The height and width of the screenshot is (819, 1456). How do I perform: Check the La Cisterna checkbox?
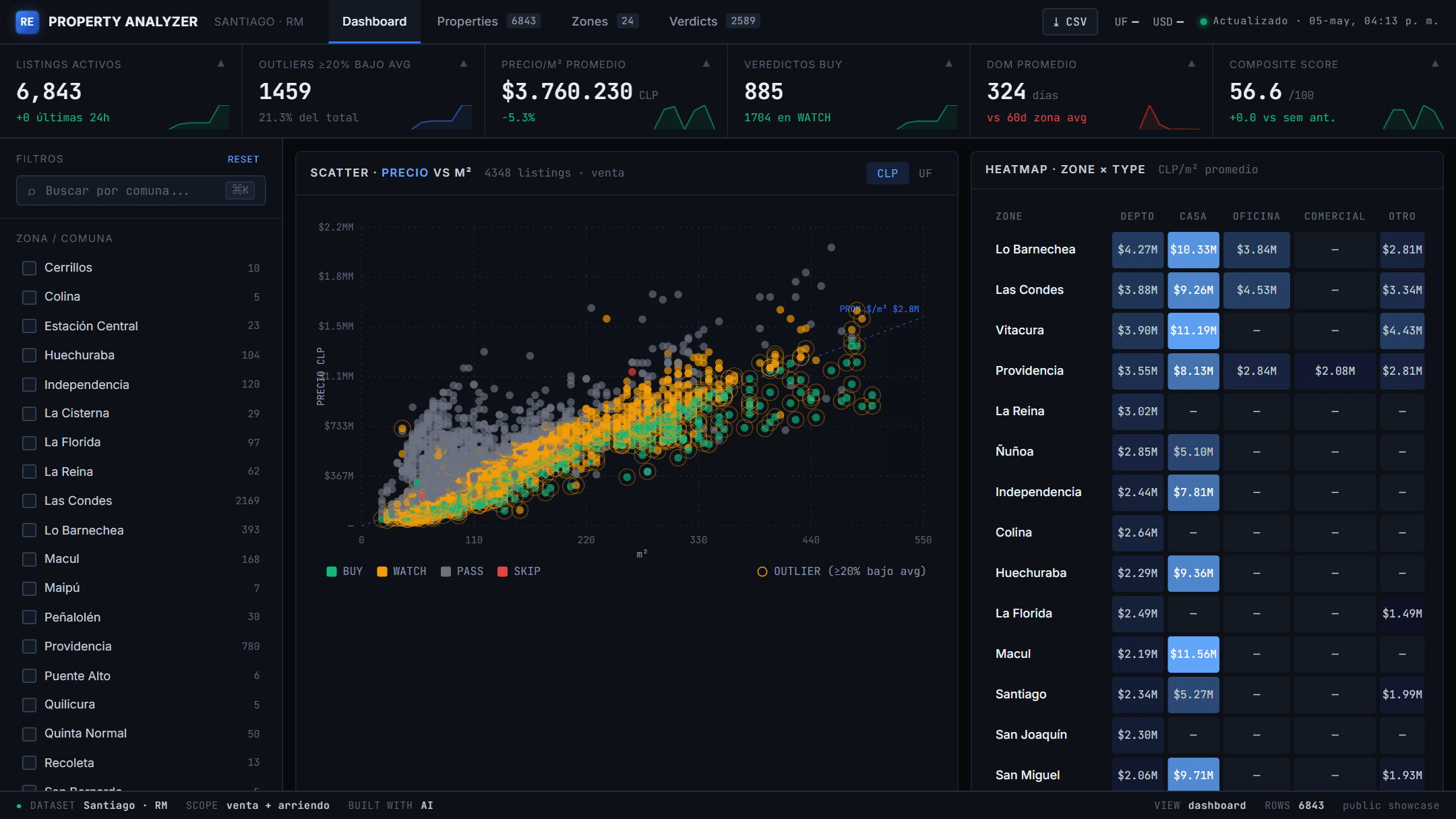coord(29,414)
